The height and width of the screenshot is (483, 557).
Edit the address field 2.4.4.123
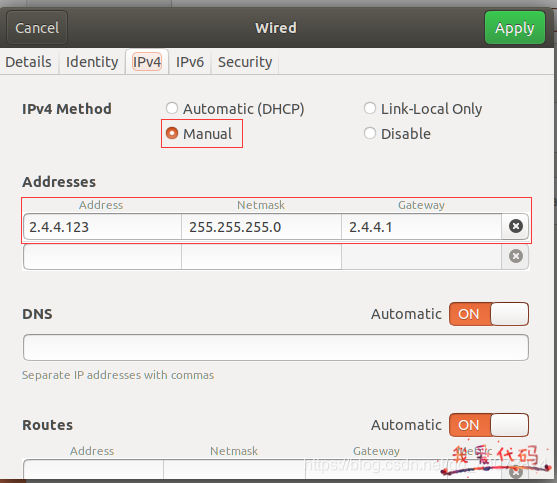[102, 227]
